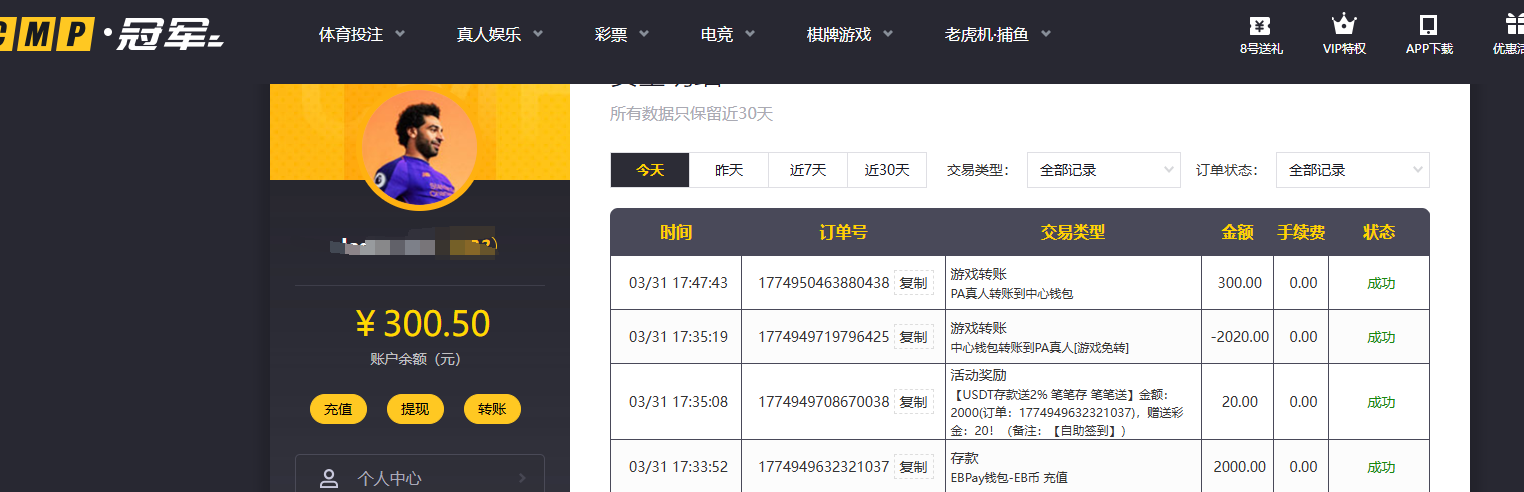
Task: Select the 今天 date filter
Action: click(650, 170)
